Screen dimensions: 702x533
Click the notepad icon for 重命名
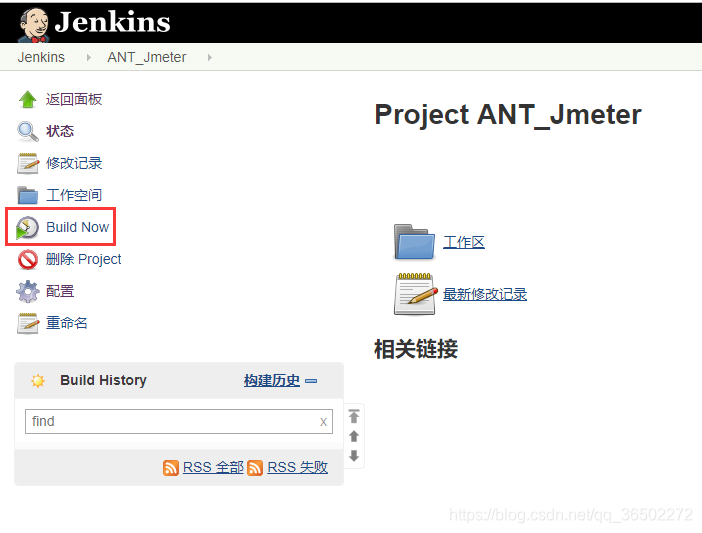(x=28, y=324)
